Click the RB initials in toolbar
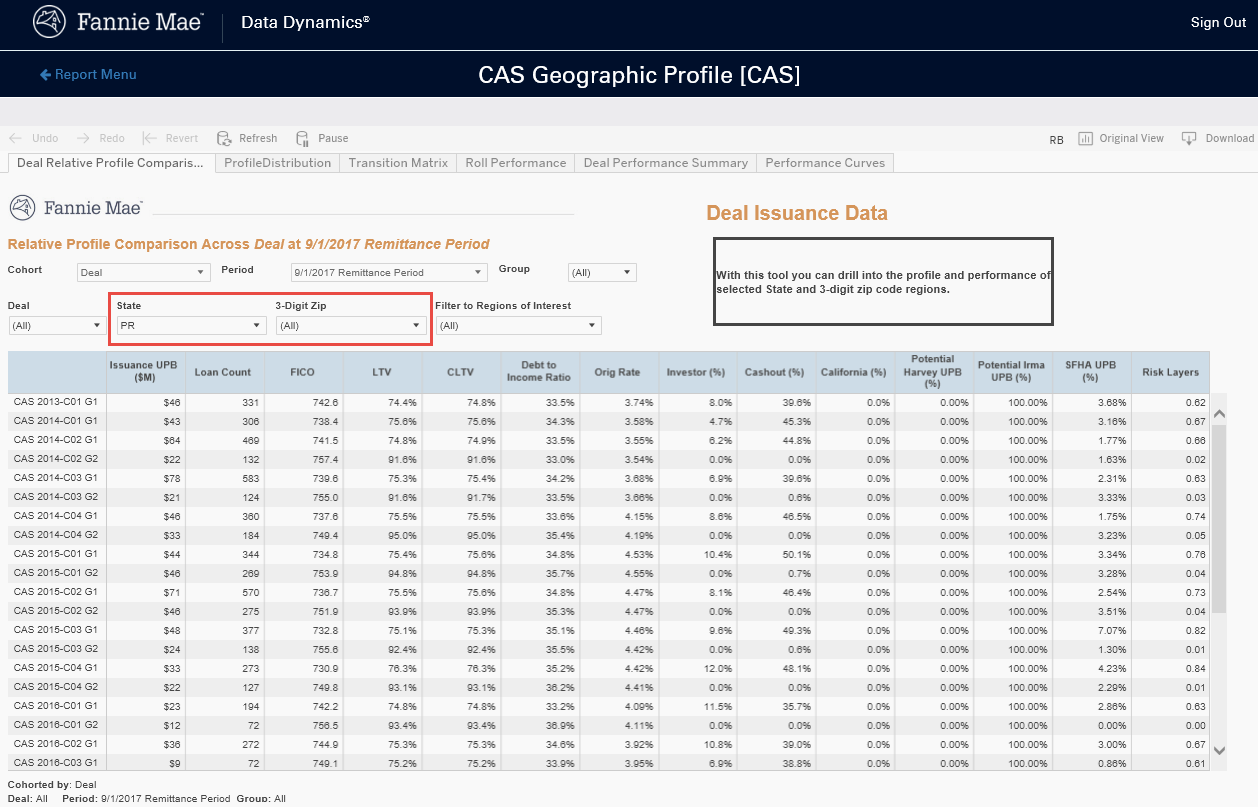The image size is (1258, 807). (1056, 140)
